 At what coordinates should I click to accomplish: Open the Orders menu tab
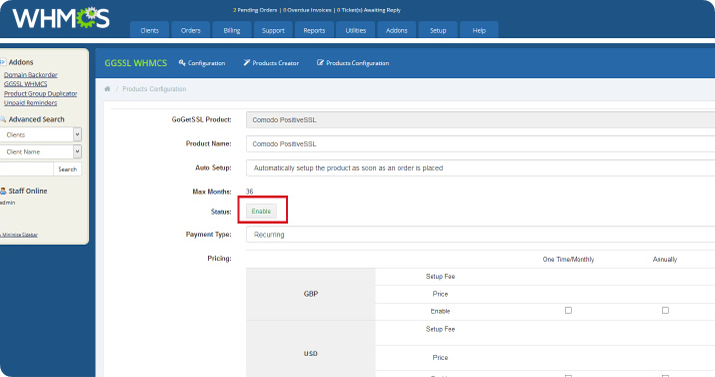[191, 30]
